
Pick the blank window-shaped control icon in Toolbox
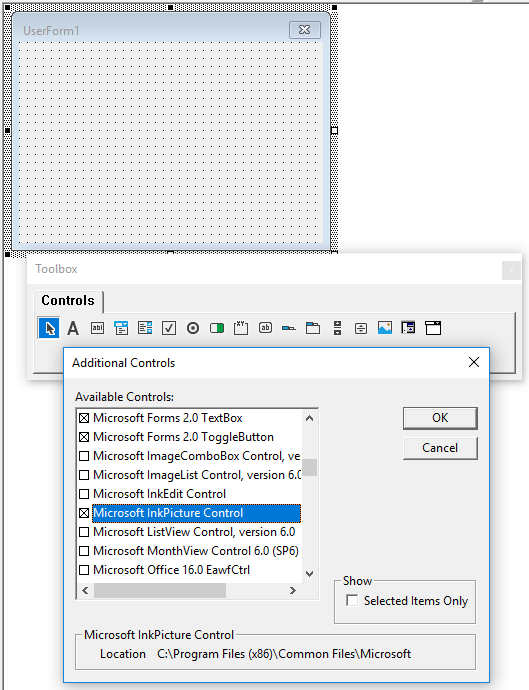[433, 328]
